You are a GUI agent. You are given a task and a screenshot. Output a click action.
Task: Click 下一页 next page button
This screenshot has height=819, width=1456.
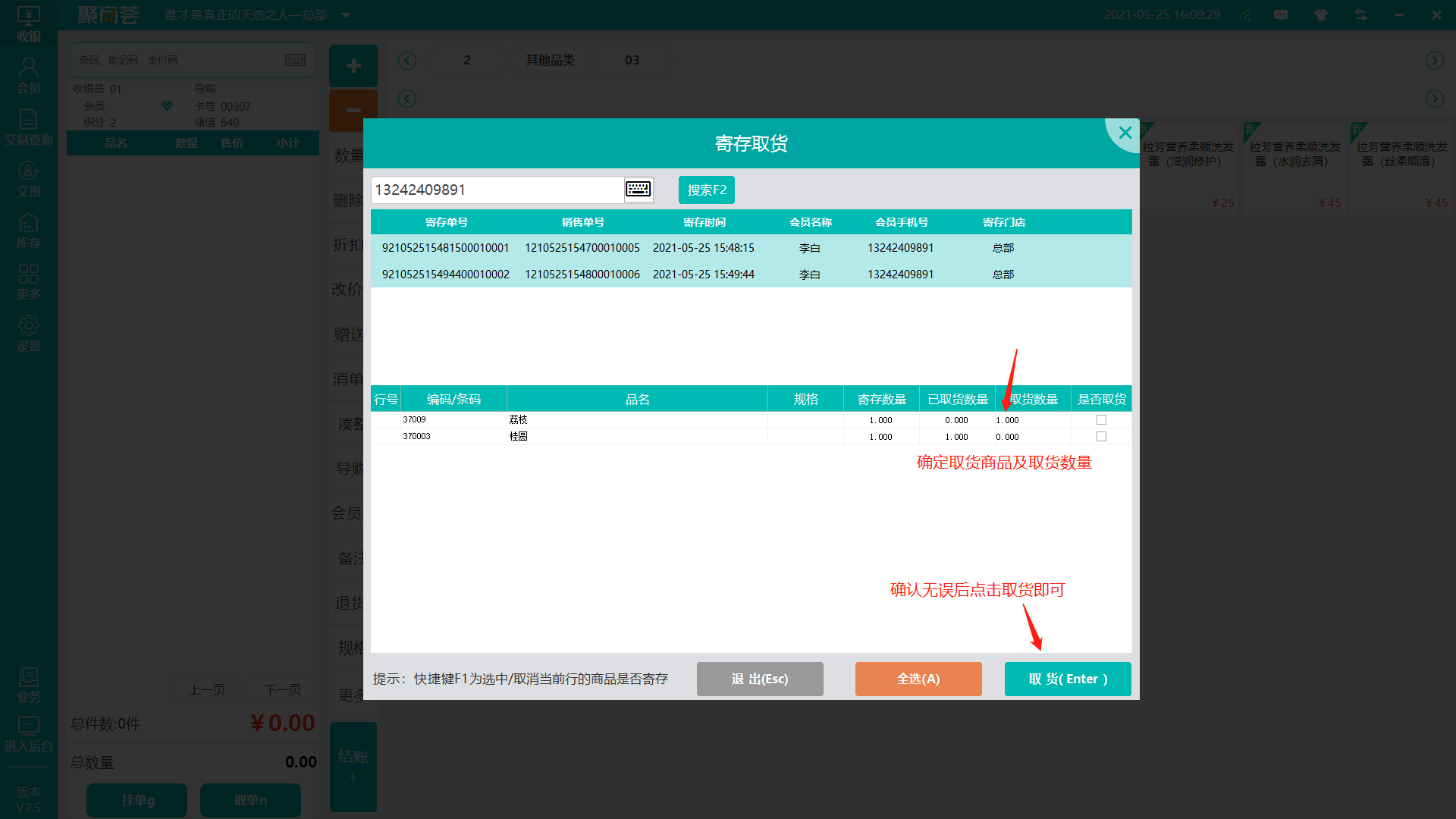pos(283,689)
